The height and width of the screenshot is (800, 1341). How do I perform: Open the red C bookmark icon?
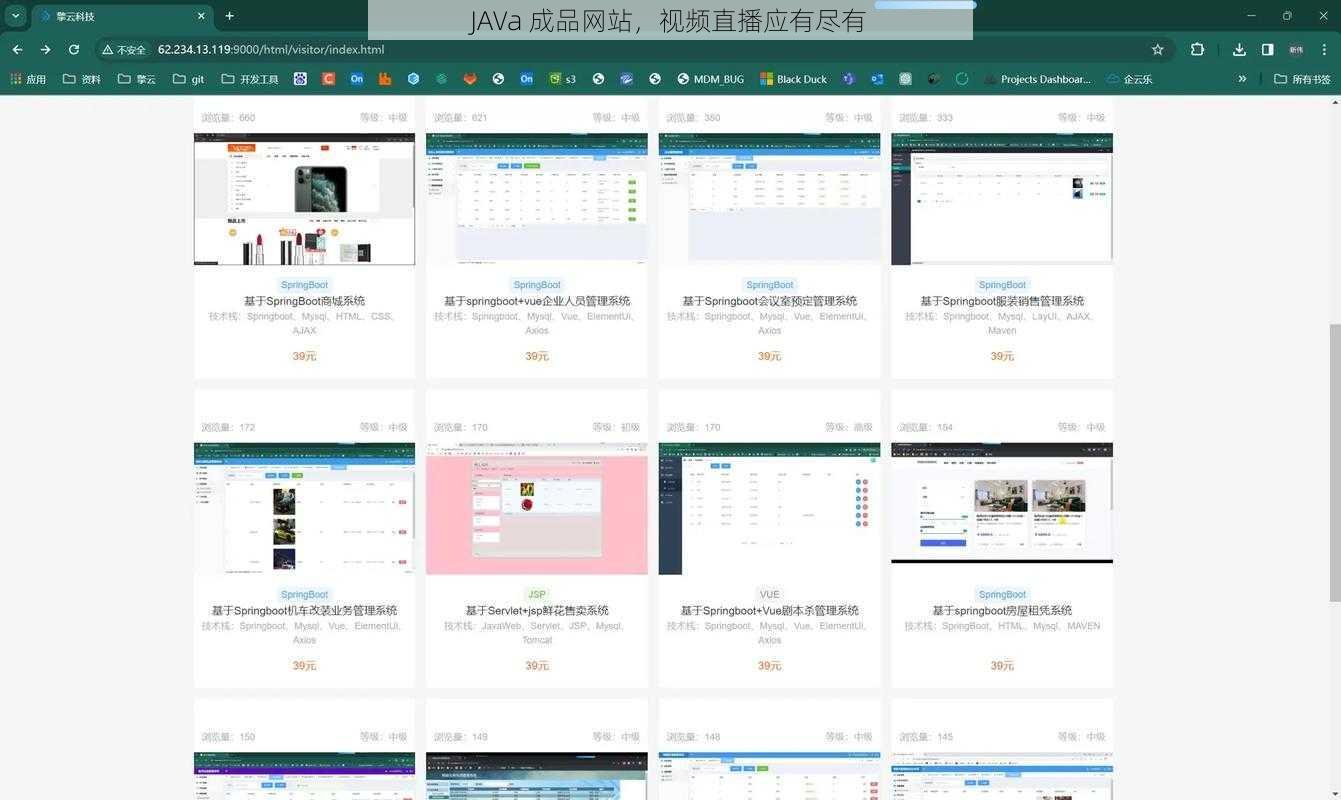coord(328,79)
